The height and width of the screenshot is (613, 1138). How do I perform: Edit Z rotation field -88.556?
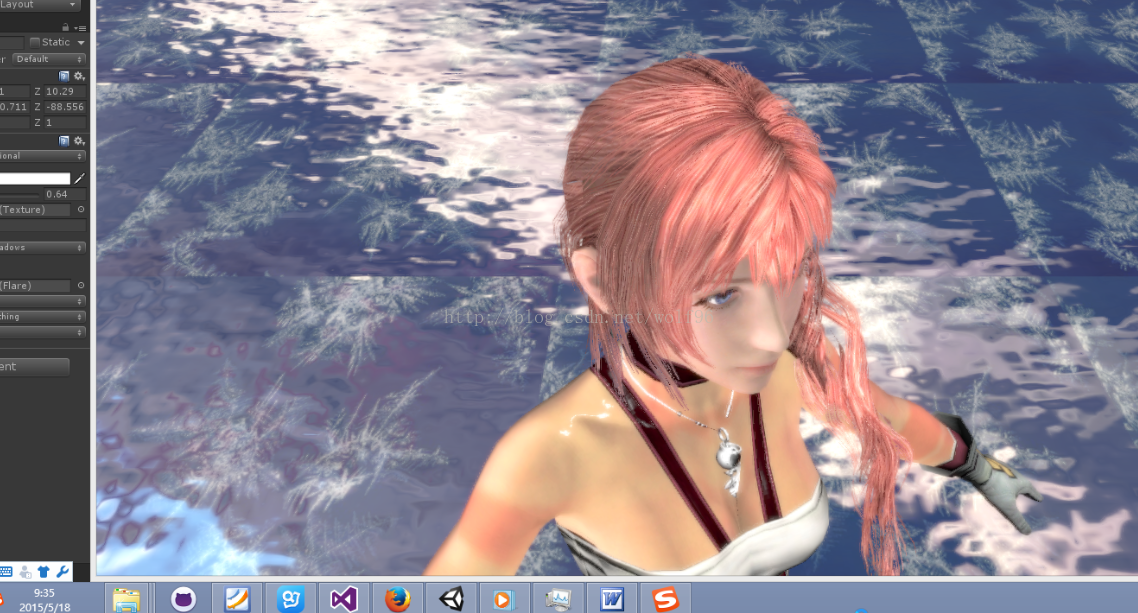click(65, 107)
